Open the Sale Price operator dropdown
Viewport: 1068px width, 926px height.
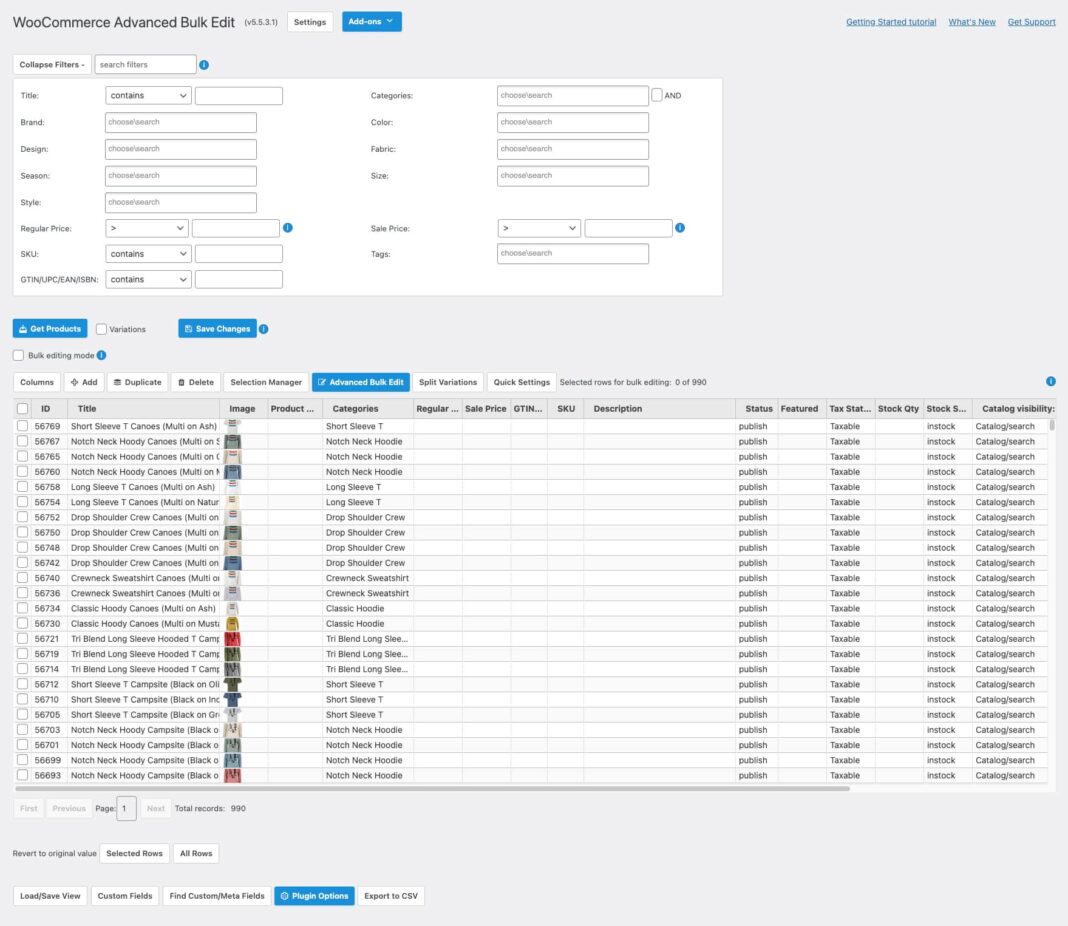point(539,228)
